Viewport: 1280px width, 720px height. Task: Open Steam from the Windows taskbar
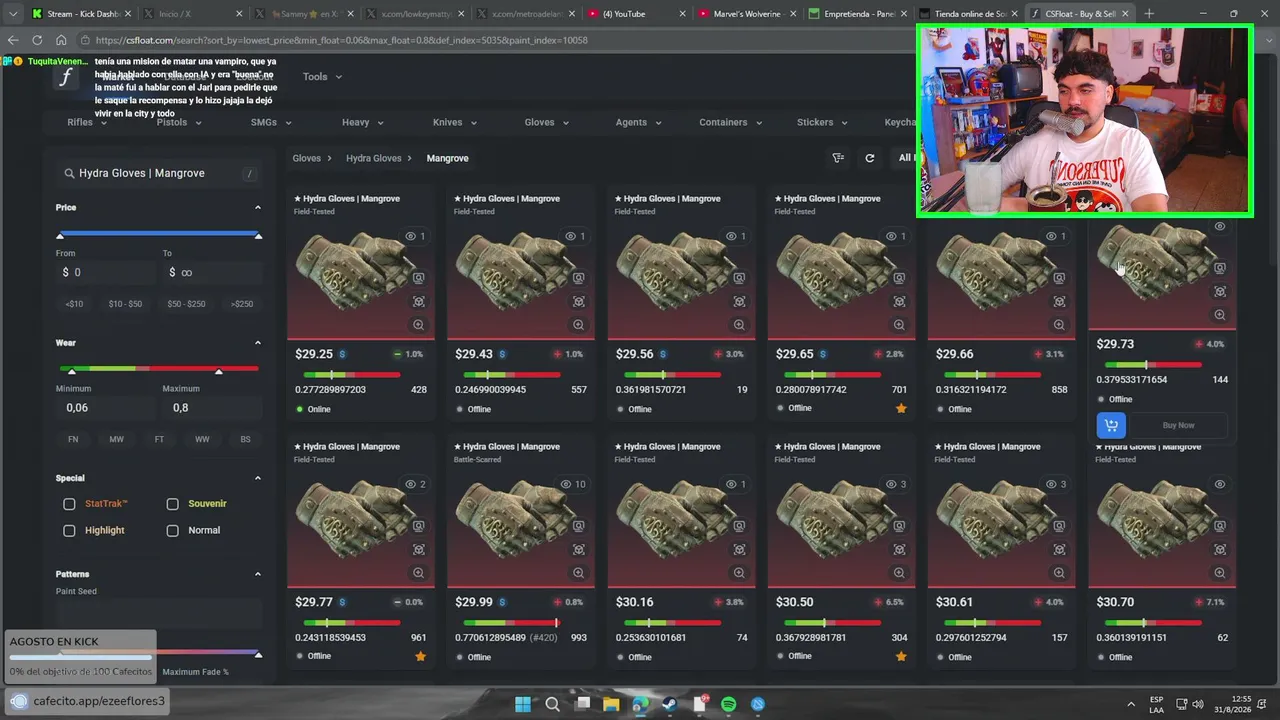[670, 704]
